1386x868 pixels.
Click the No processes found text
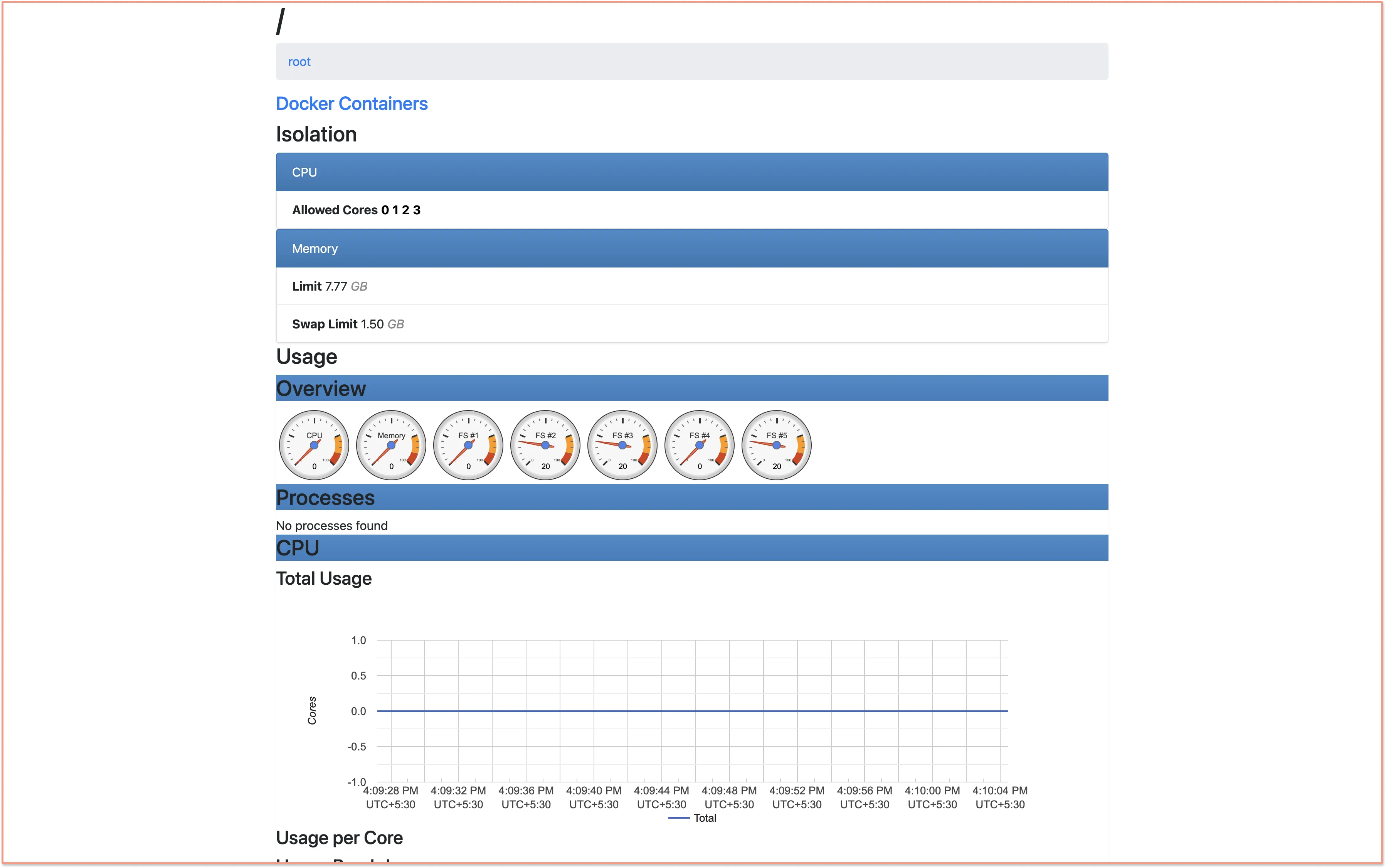click(x=332, y=525)
